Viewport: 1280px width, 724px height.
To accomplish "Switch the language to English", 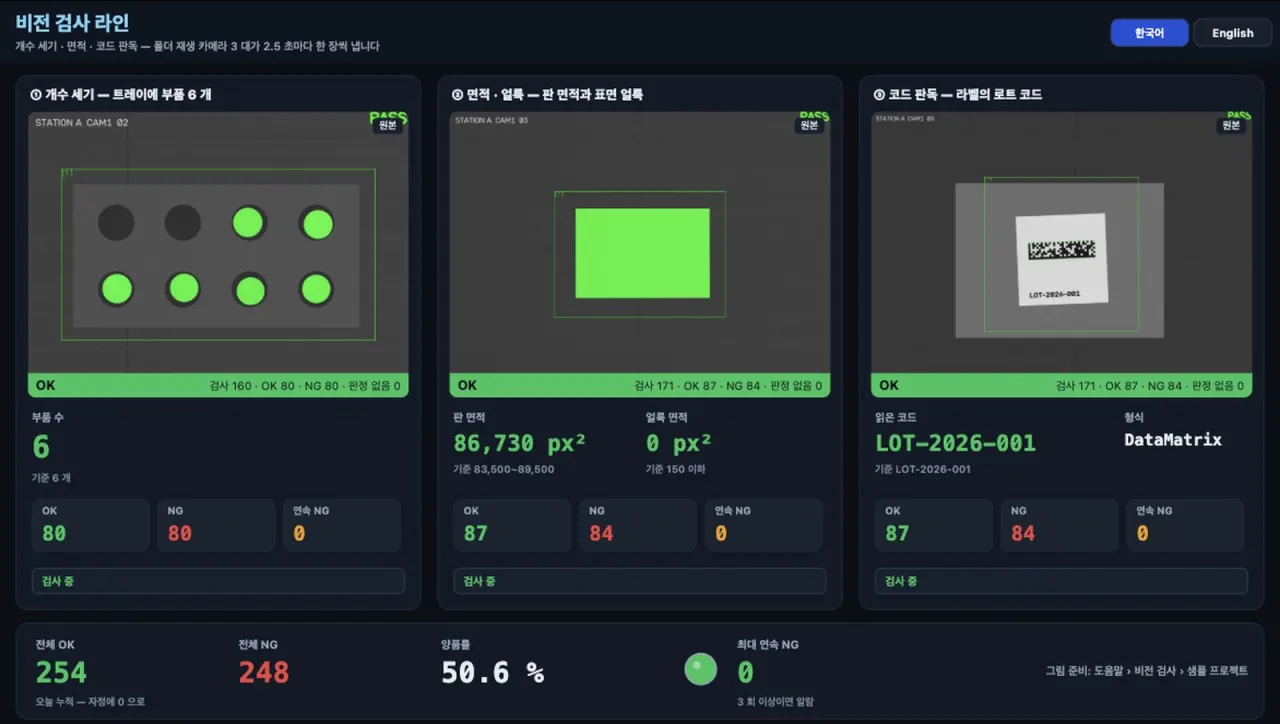I will pyautogui.click(x=1232, y=33).
